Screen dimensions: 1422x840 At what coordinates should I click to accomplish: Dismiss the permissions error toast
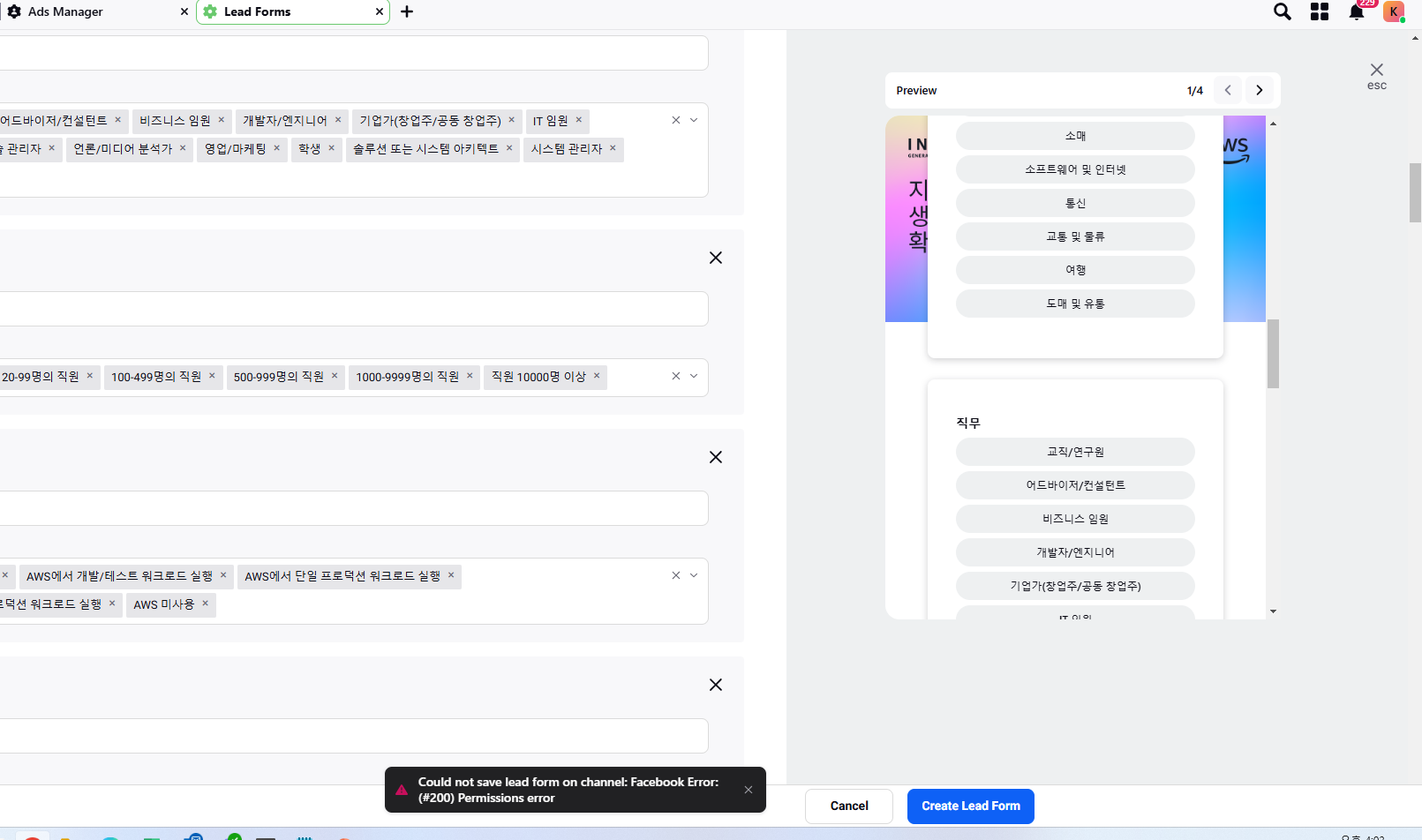pos(749,790)
